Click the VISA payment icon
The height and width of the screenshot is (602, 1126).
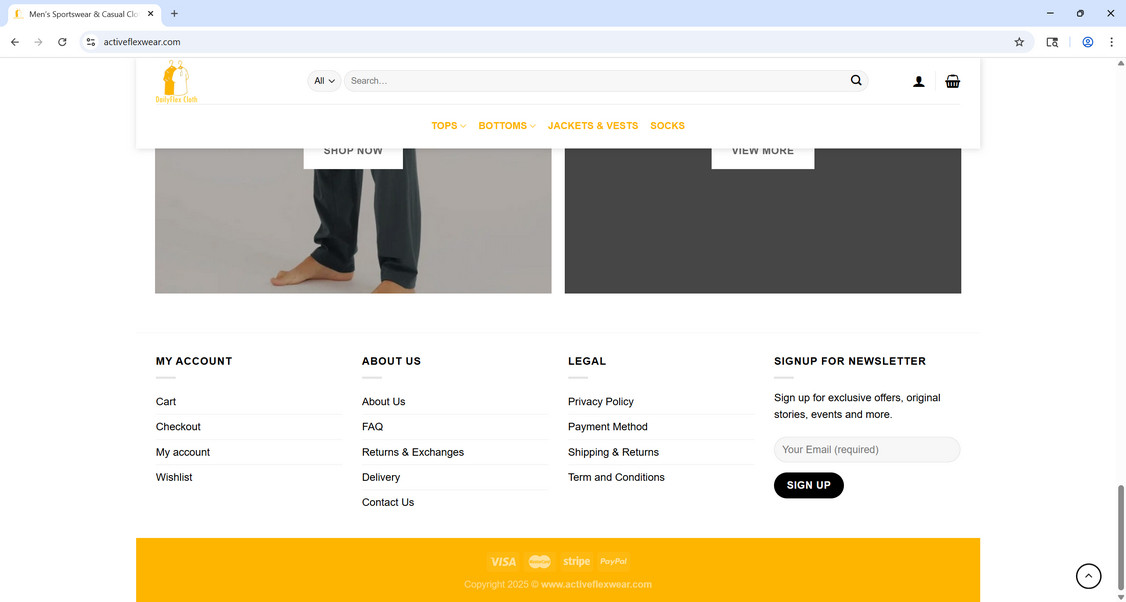[x=503, y=561]
